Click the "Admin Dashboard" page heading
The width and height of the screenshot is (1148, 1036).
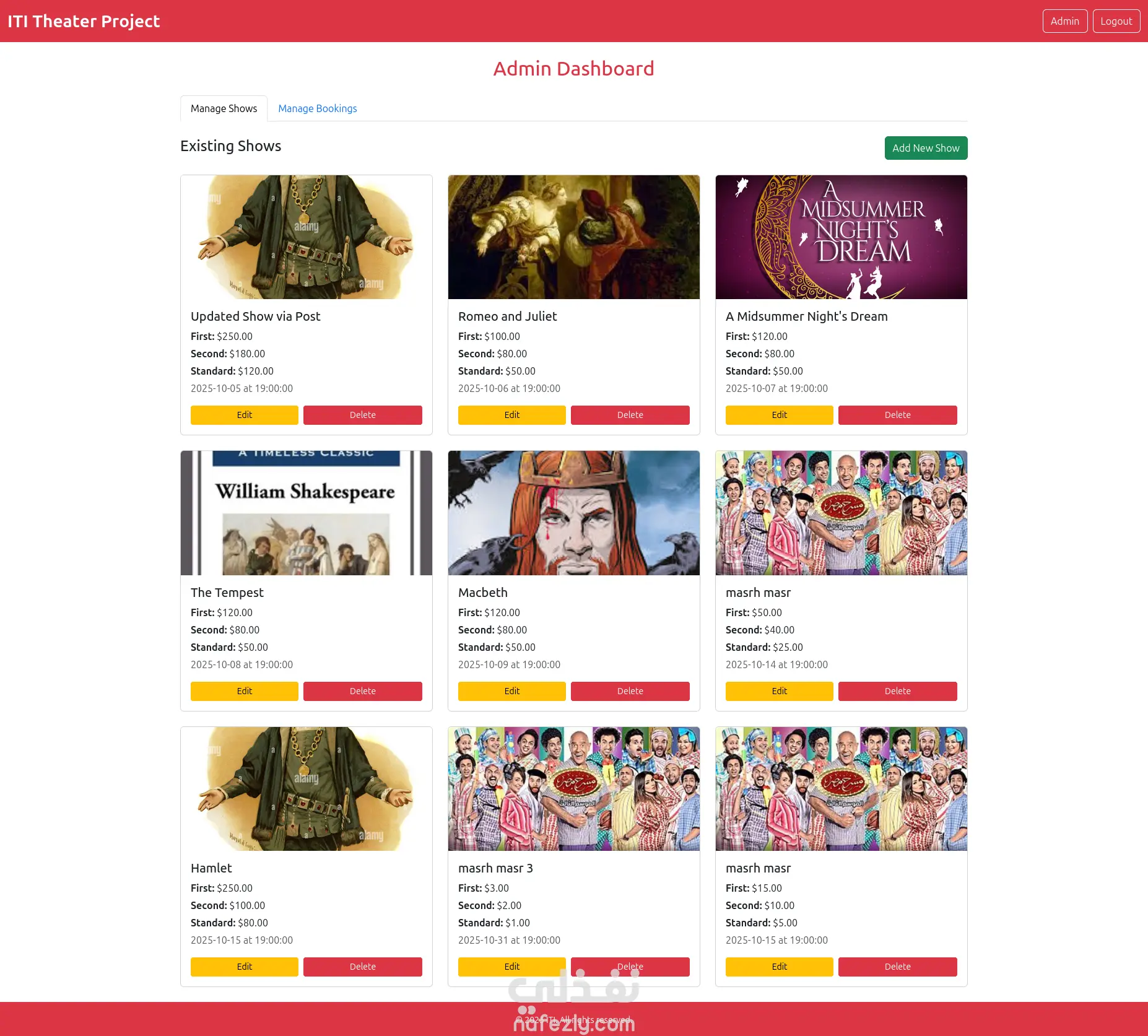[x=574, y=69]
